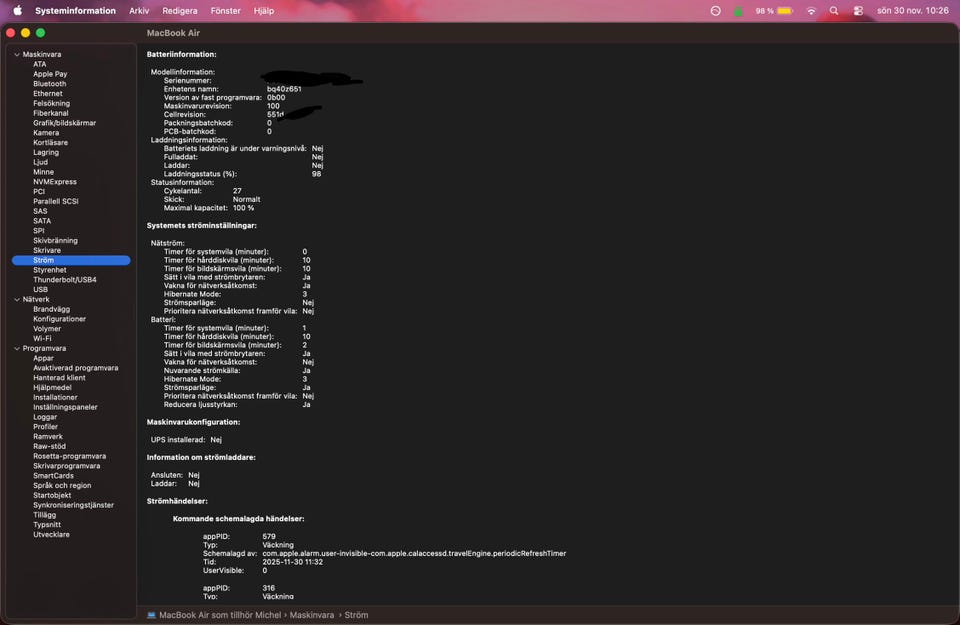Open the Redigera menu
Screen dimensions: 960x625
[x=179, y=10]
